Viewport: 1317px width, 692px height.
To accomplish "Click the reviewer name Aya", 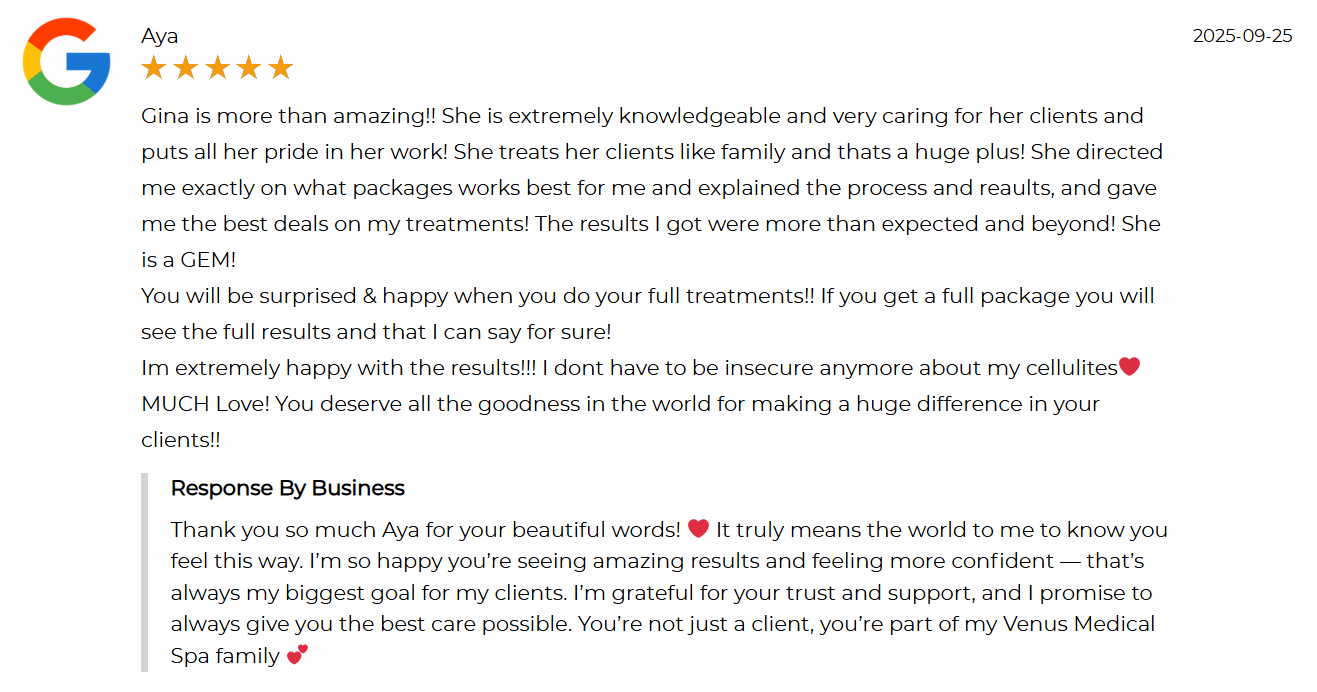I will coord(160,36).
